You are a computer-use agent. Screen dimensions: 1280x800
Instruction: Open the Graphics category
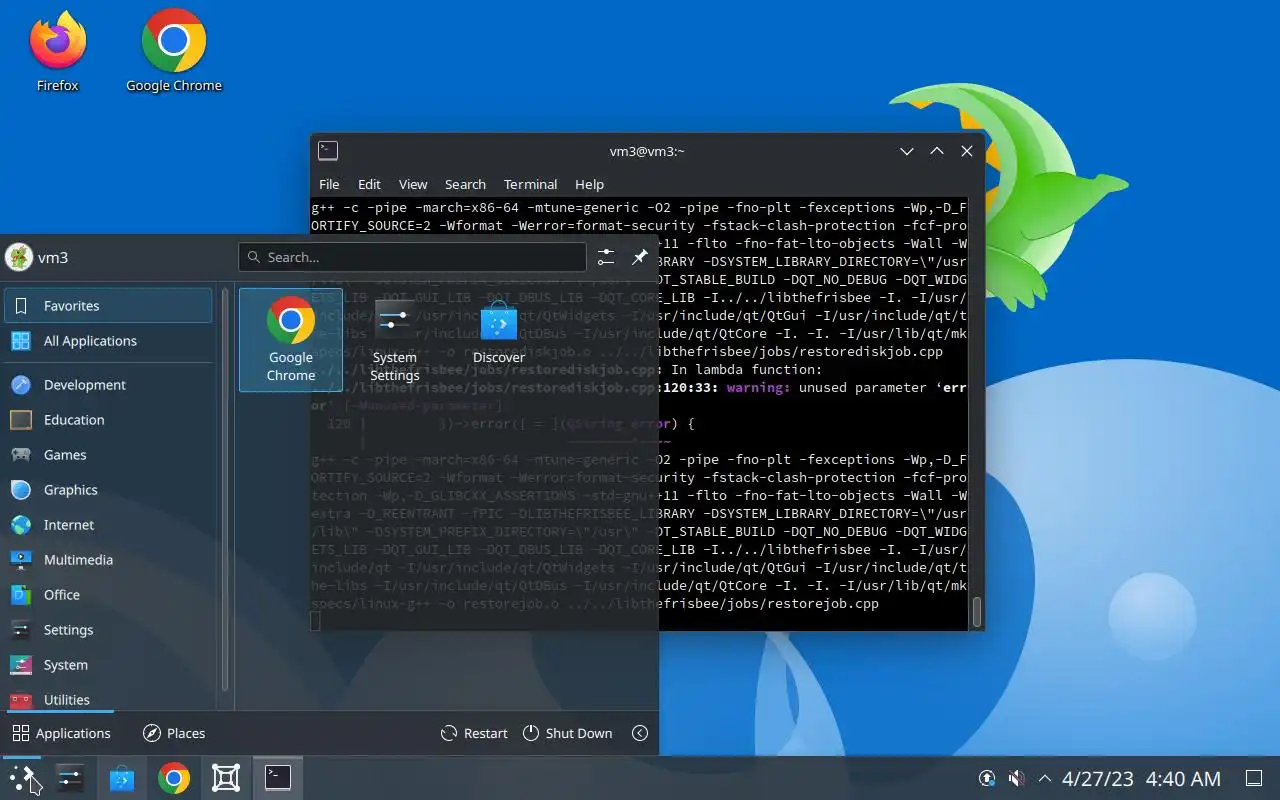pos(108,490)
